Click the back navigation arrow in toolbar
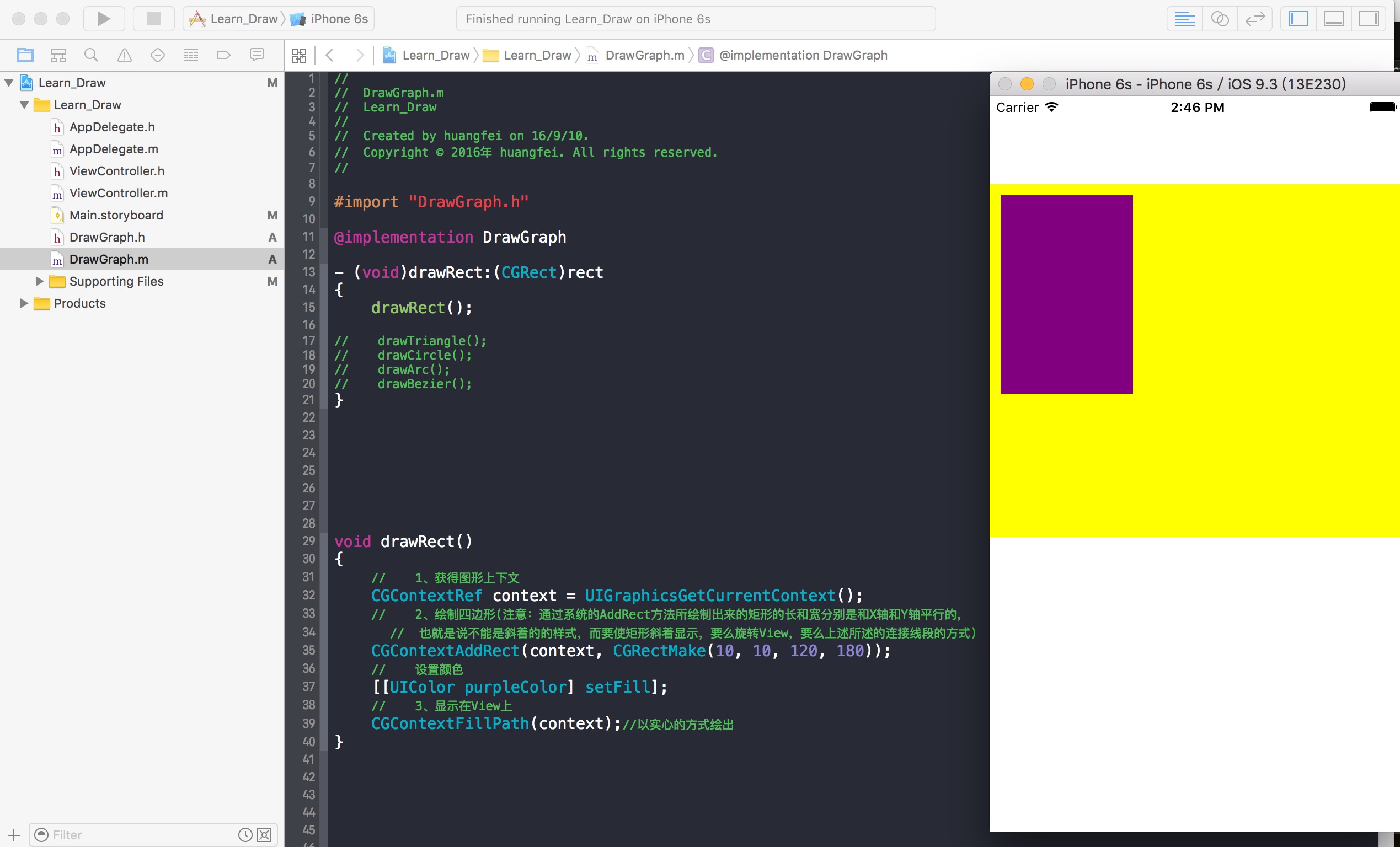Screen dimensions: 1400x847 tap(330, 54)
